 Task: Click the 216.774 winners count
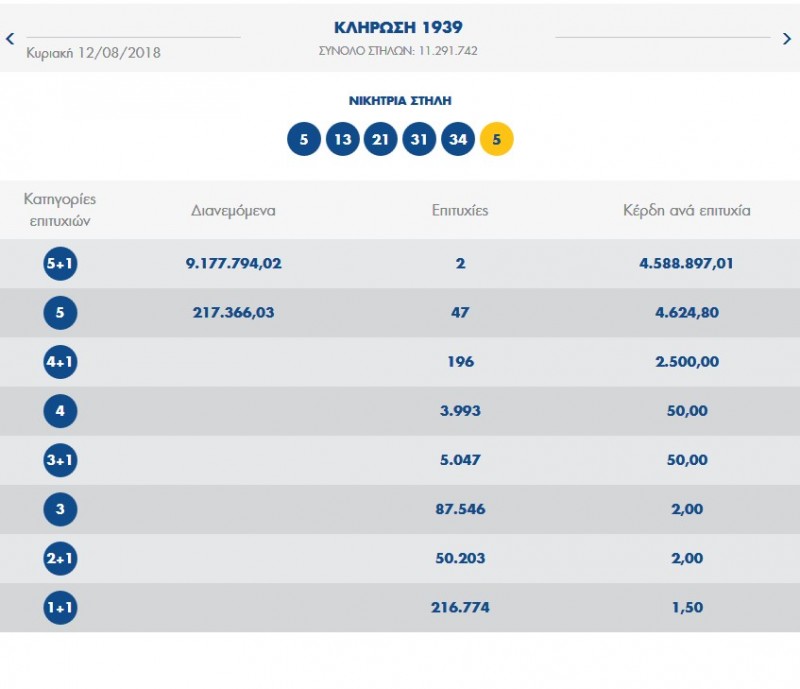460,607
